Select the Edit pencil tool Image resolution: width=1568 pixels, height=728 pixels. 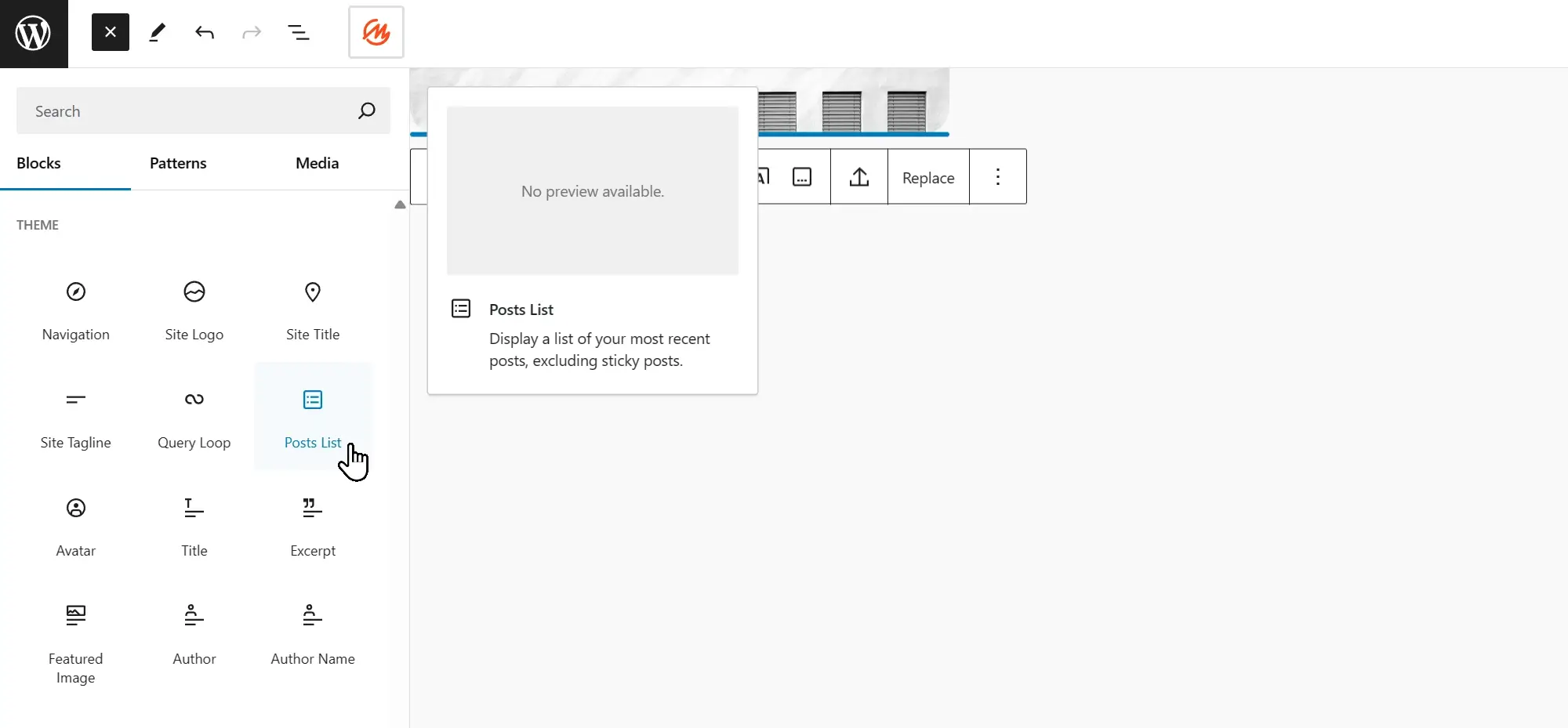click(158, 32)
